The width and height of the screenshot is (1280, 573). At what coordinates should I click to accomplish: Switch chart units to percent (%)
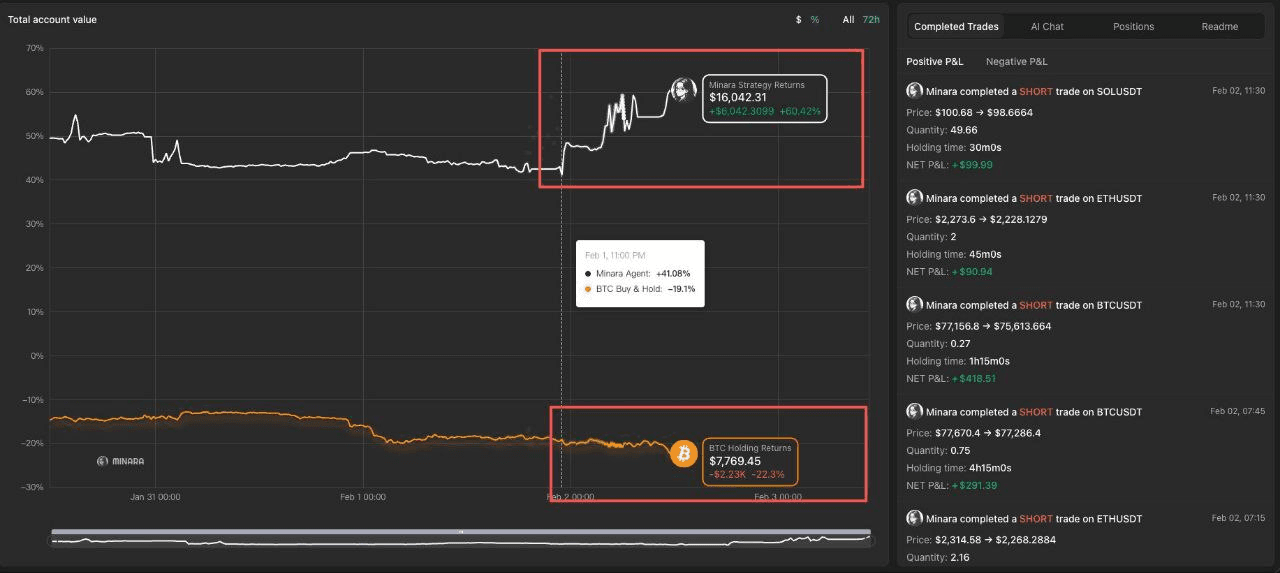tap(815, 20)
